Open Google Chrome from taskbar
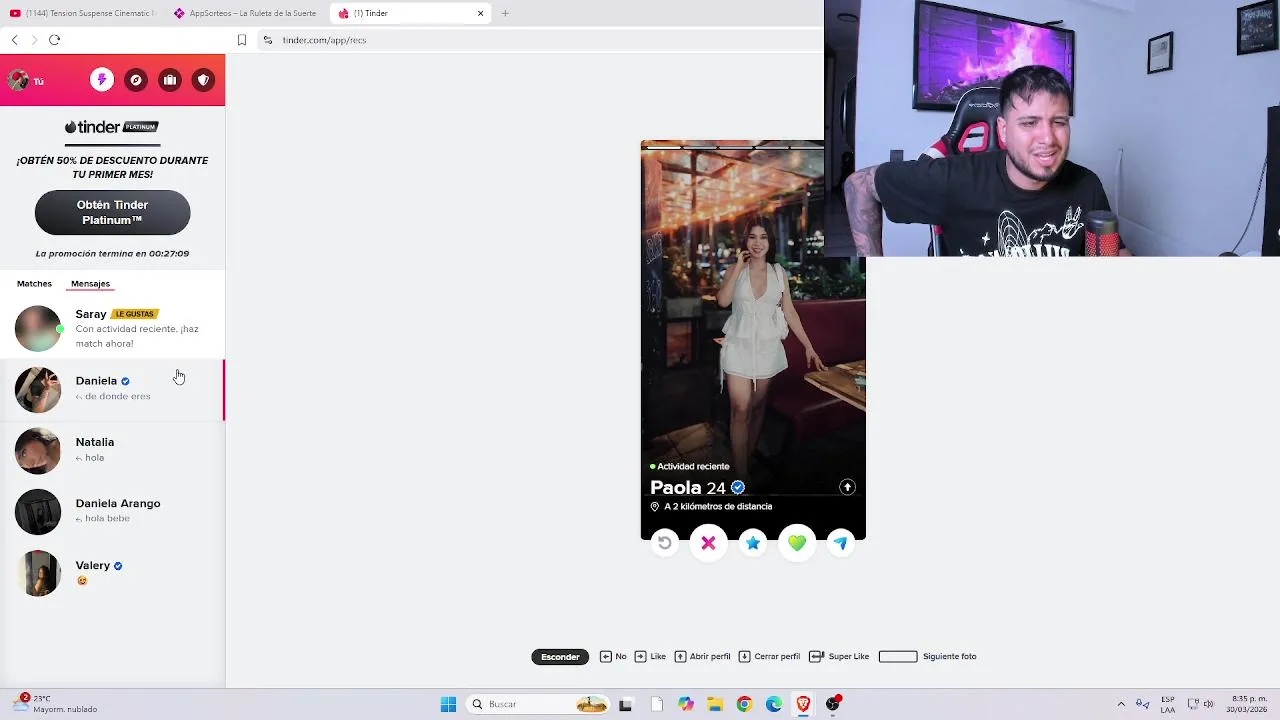 pyautogui.click(x=744, y=704)
